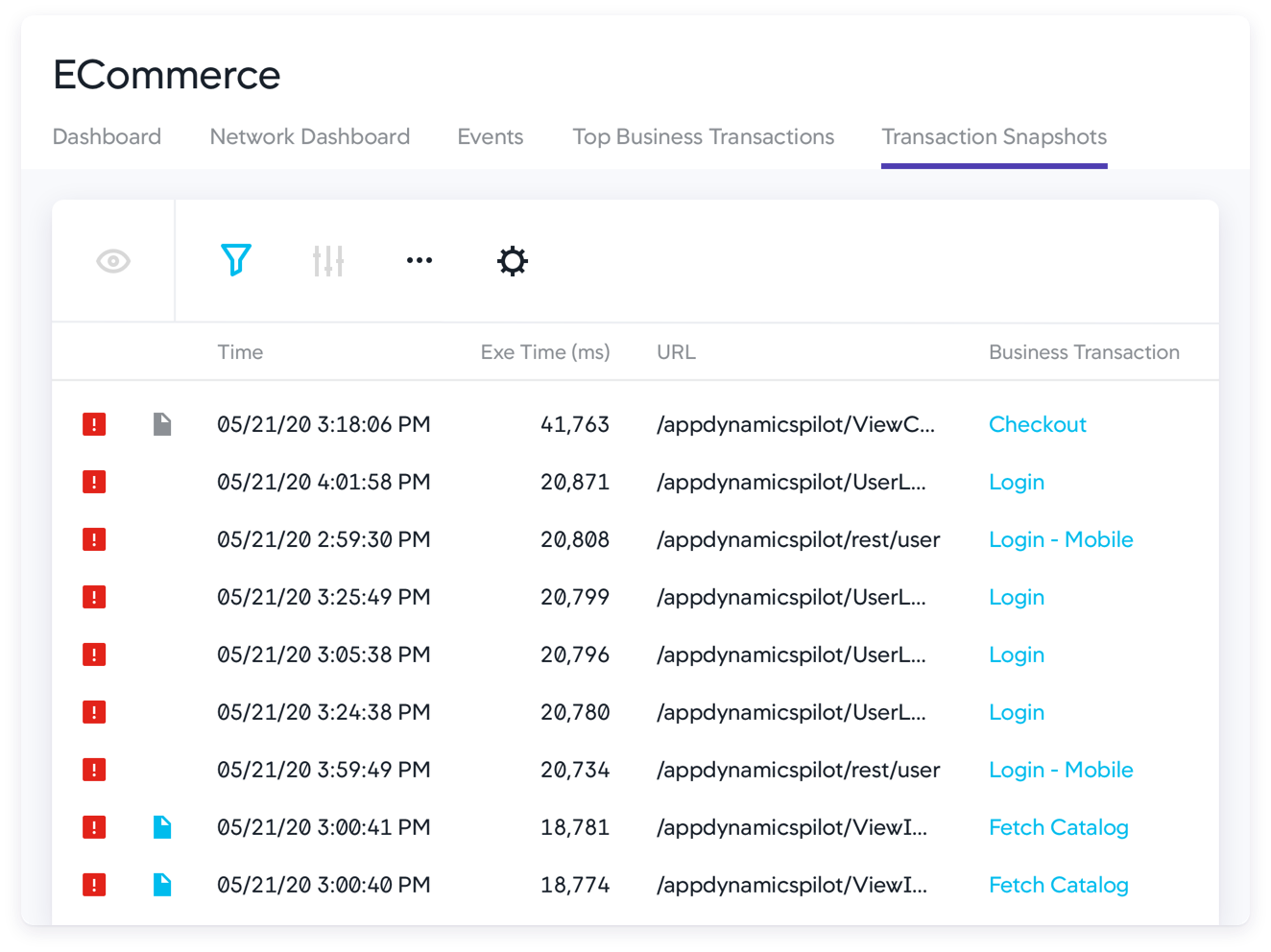Click the 18,781 execution time value
The height and width of the screenshot is (952, 1271).
tap(575, 827)
